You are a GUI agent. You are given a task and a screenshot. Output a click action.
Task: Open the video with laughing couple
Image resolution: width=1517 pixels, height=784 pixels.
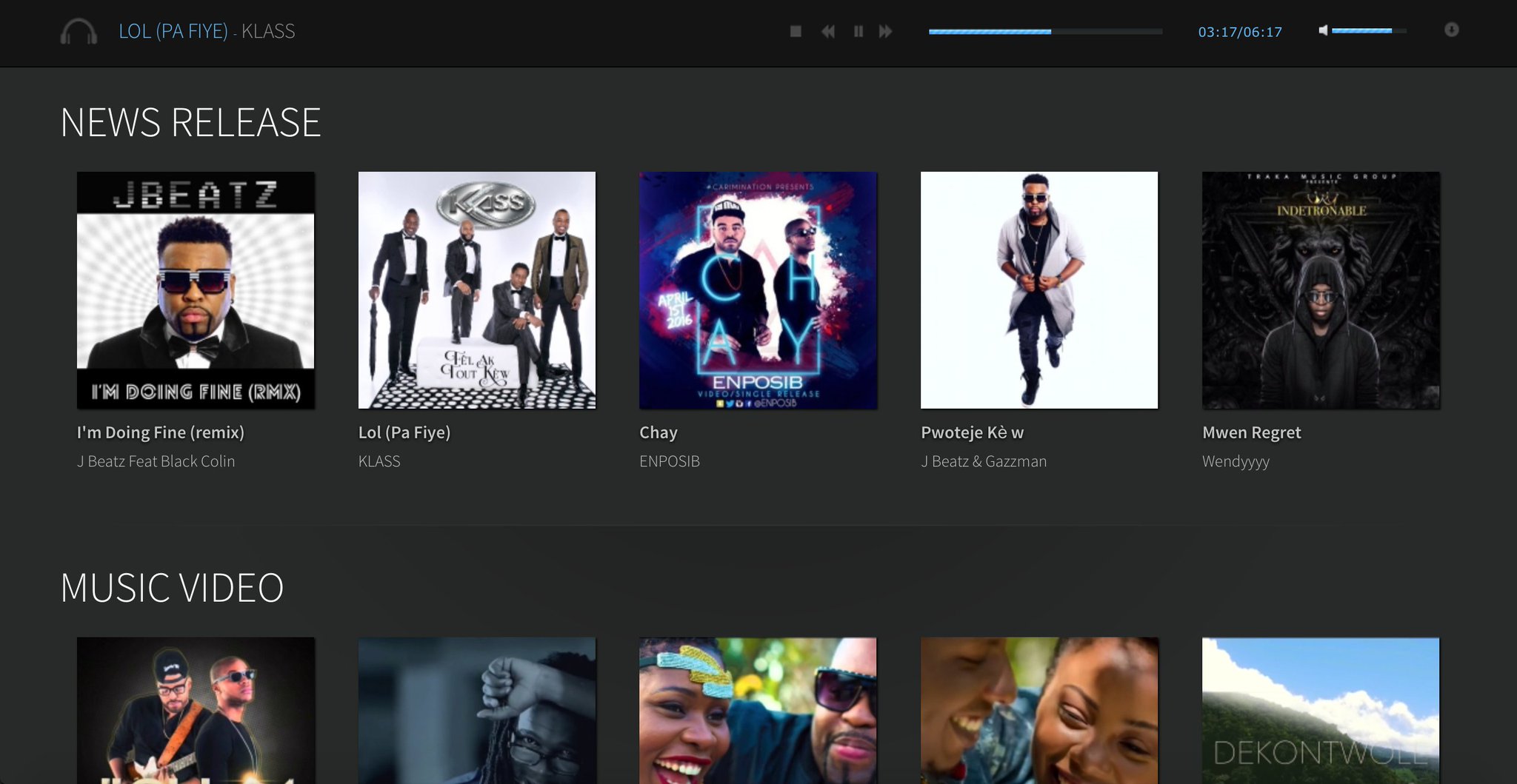point(1039,711)
